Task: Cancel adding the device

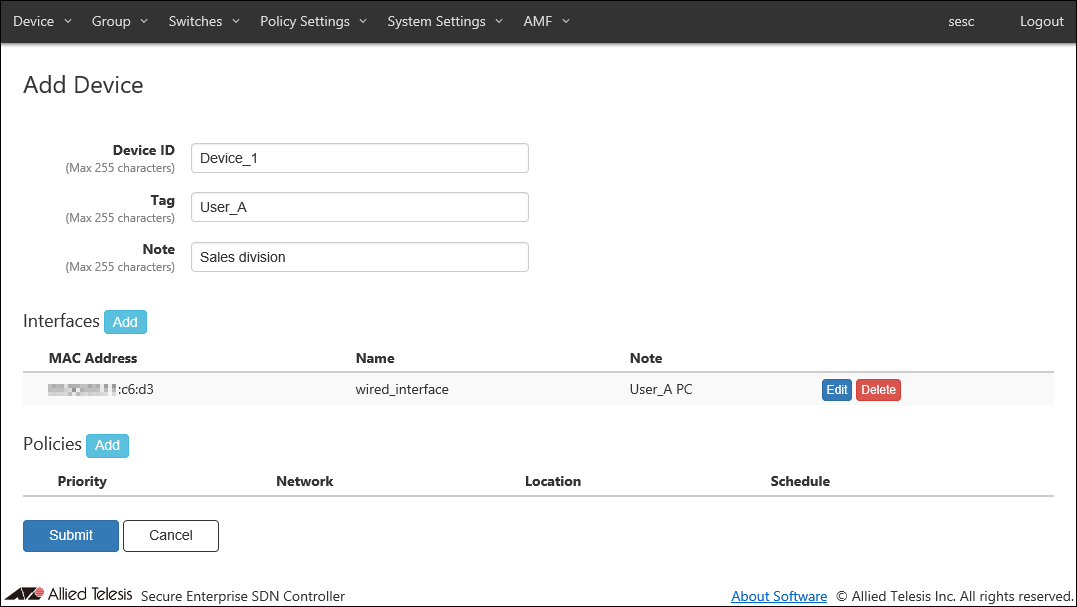Action: (x=170, y=535)
